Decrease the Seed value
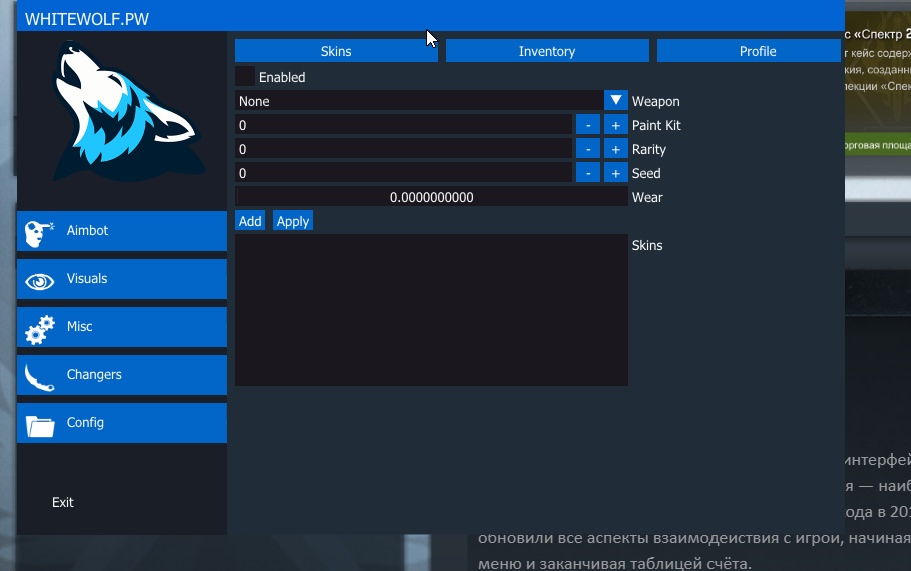This screenshot has height=571, width=911. (x=588, y=173)
